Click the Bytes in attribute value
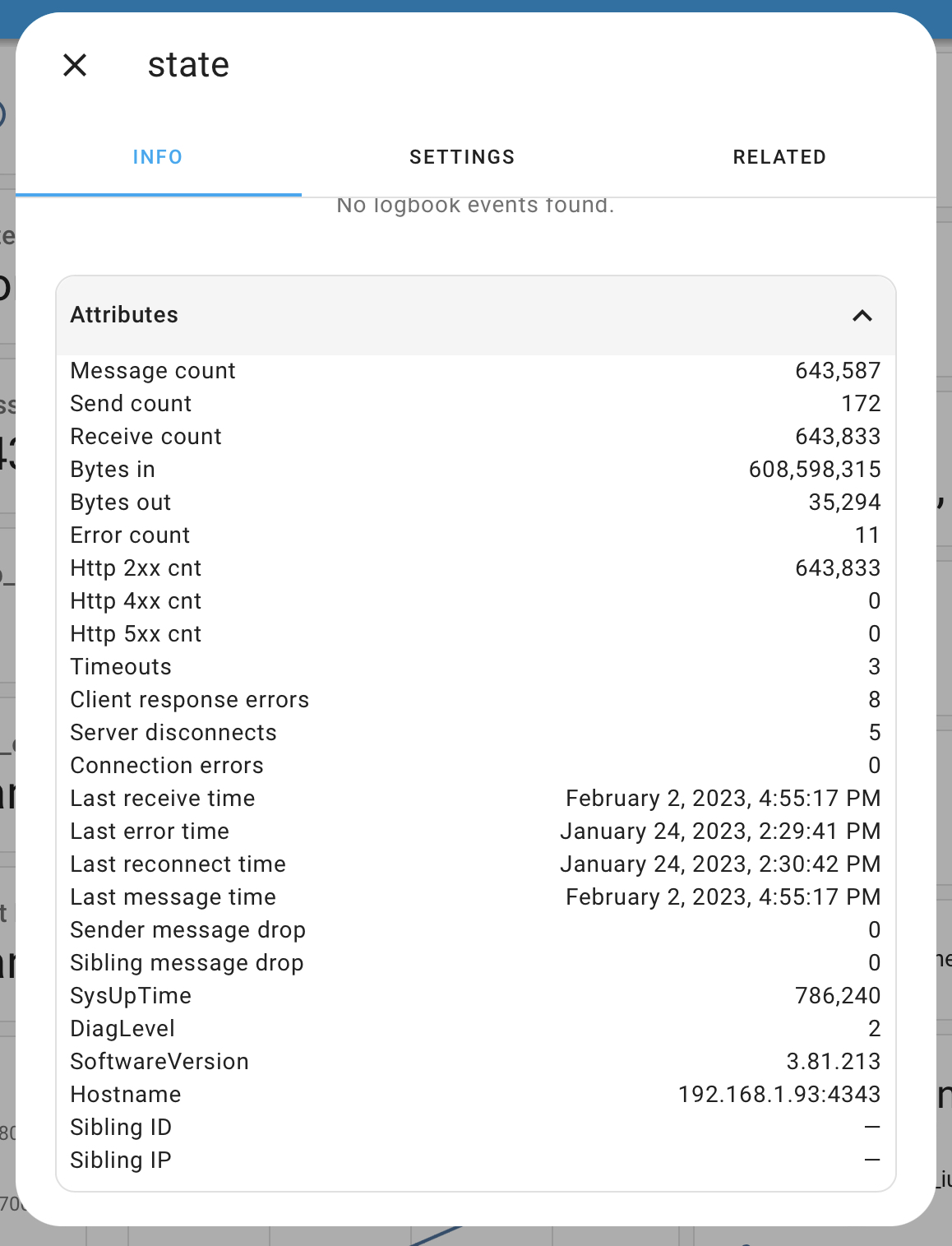 pyautogui.click(x=815, y=470)
